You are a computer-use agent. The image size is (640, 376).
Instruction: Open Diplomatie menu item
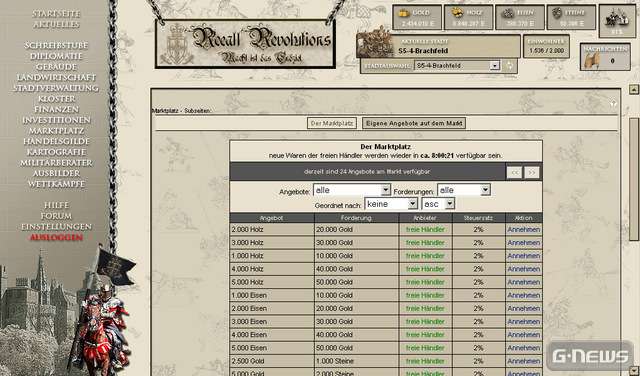pos(56,56)
